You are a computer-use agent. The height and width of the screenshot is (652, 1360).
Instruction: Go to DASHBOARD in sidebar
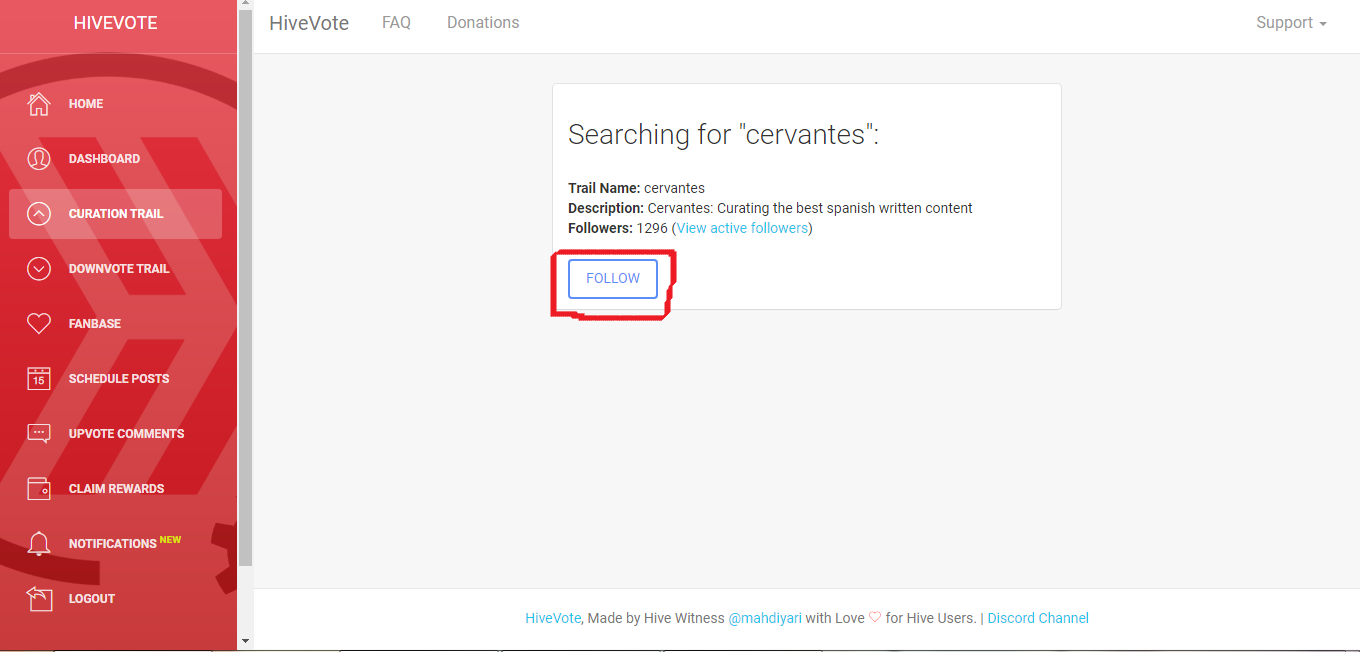click(x=104, y=159)
